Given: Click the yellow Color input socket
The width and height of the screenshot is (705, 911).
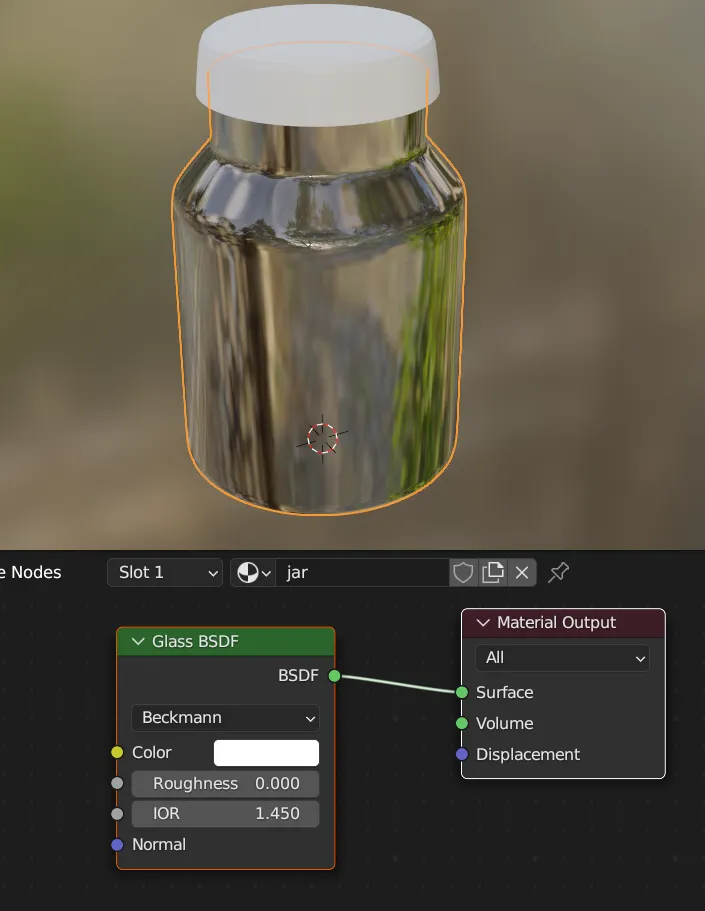Looking at the screenshot, I should pos(117,752).
